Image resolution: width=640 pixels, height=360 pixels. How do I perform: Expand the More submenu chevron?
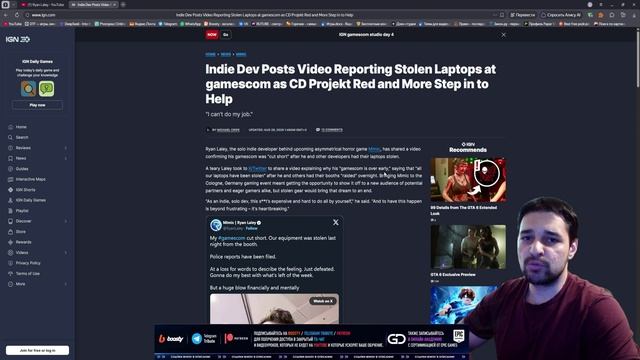[66, 284]
